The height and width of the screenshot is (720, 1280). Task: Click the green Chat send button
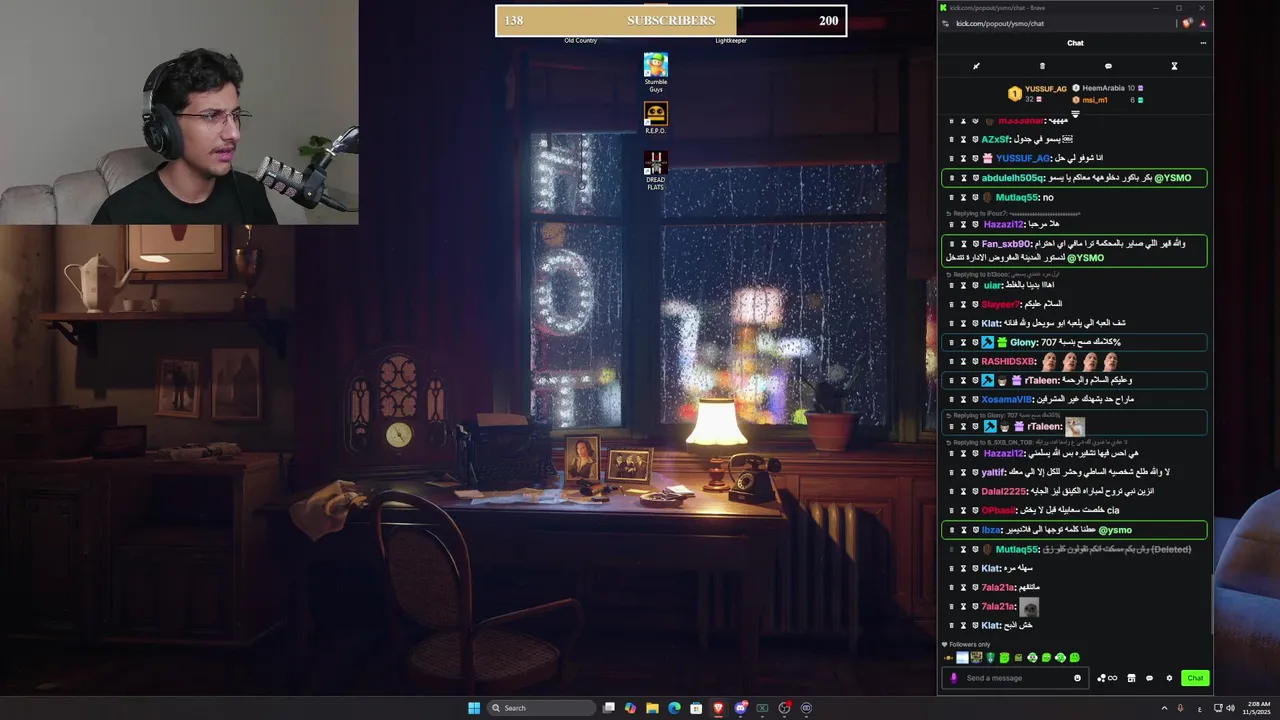(x=1195, y=678)
